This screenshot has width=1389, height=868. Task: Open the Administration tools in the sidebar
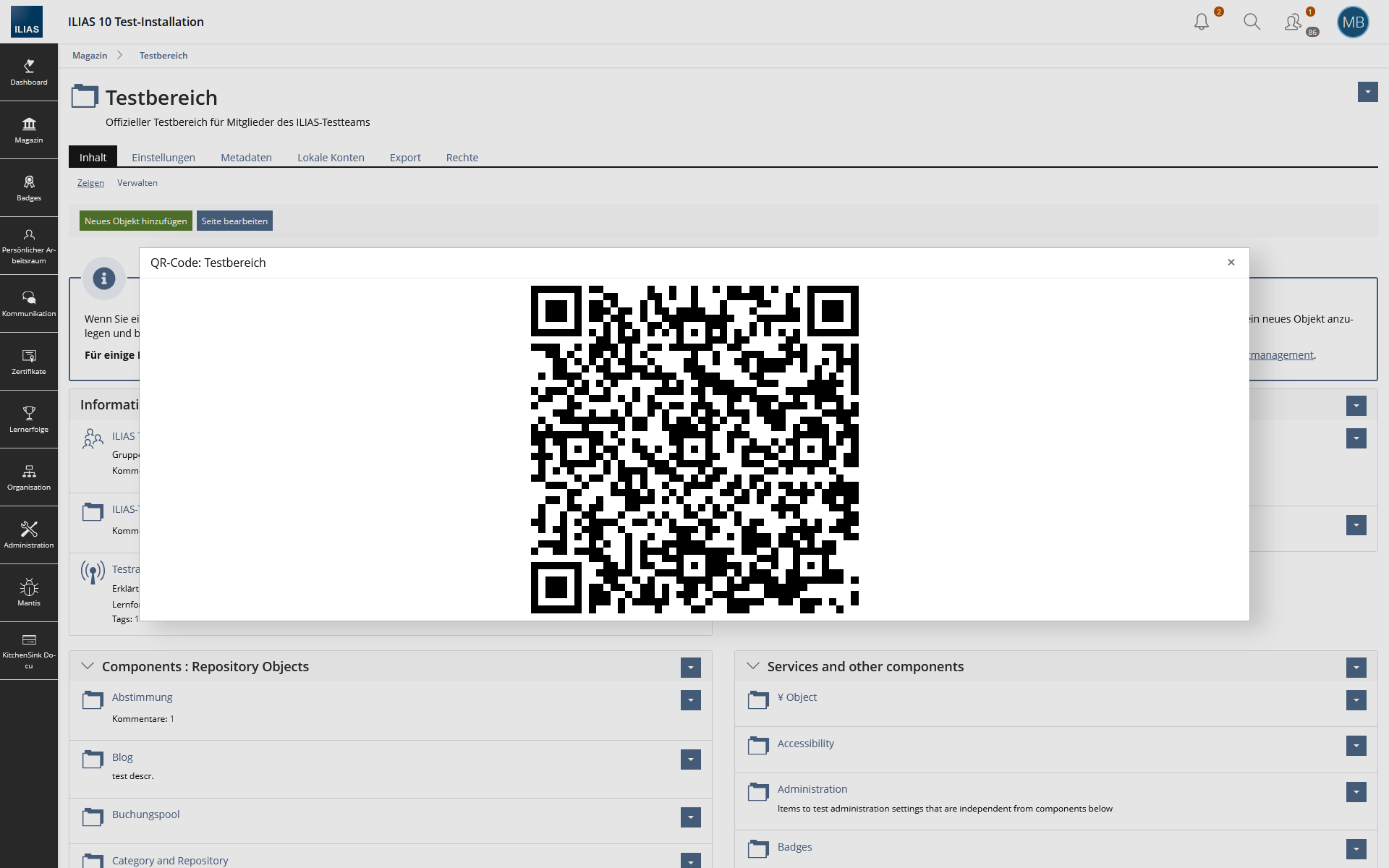pos(29,534)
